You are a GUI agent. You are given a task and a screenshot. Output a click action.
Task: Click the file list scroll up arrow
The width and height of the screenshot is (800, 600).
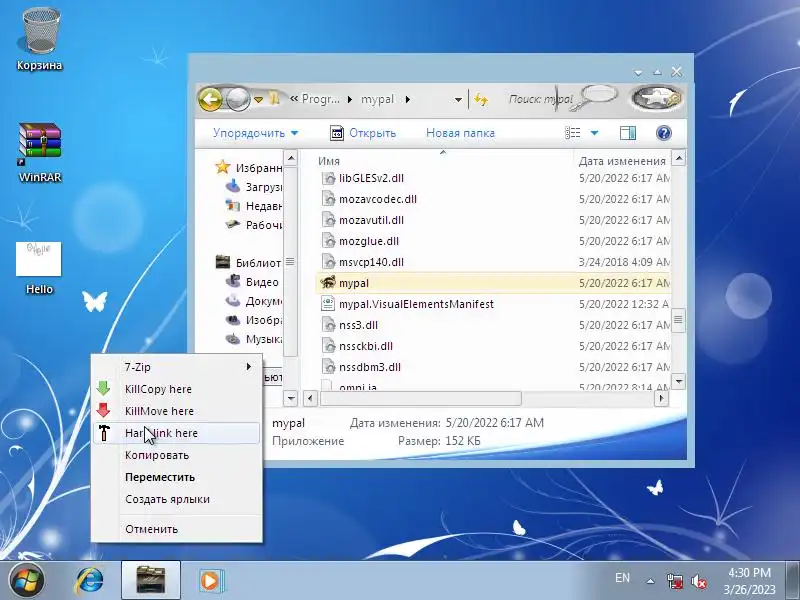[678, 158]
